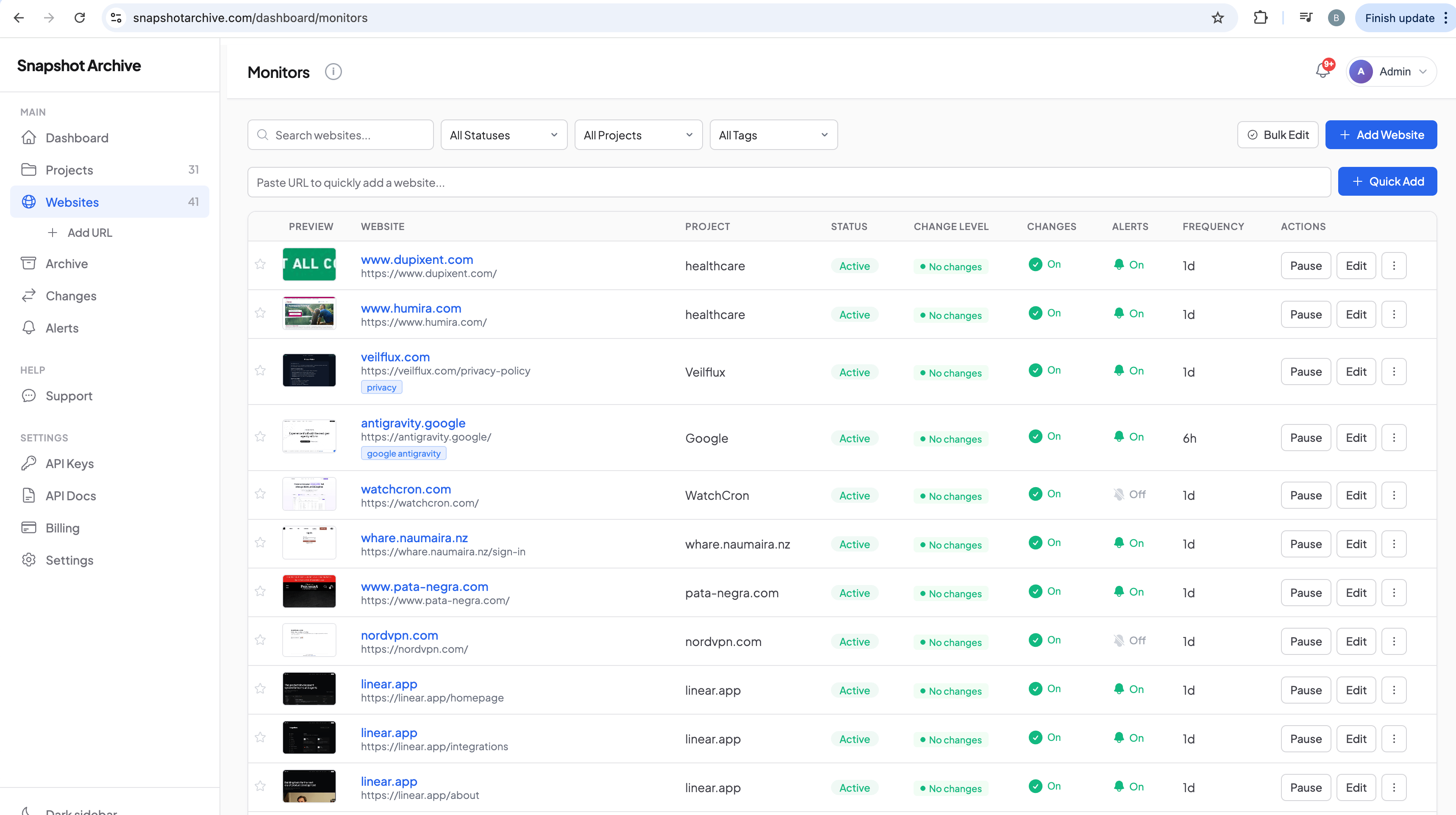Click the Quick Add button
Viewport: 1456px width, 815px height.
1387,181
